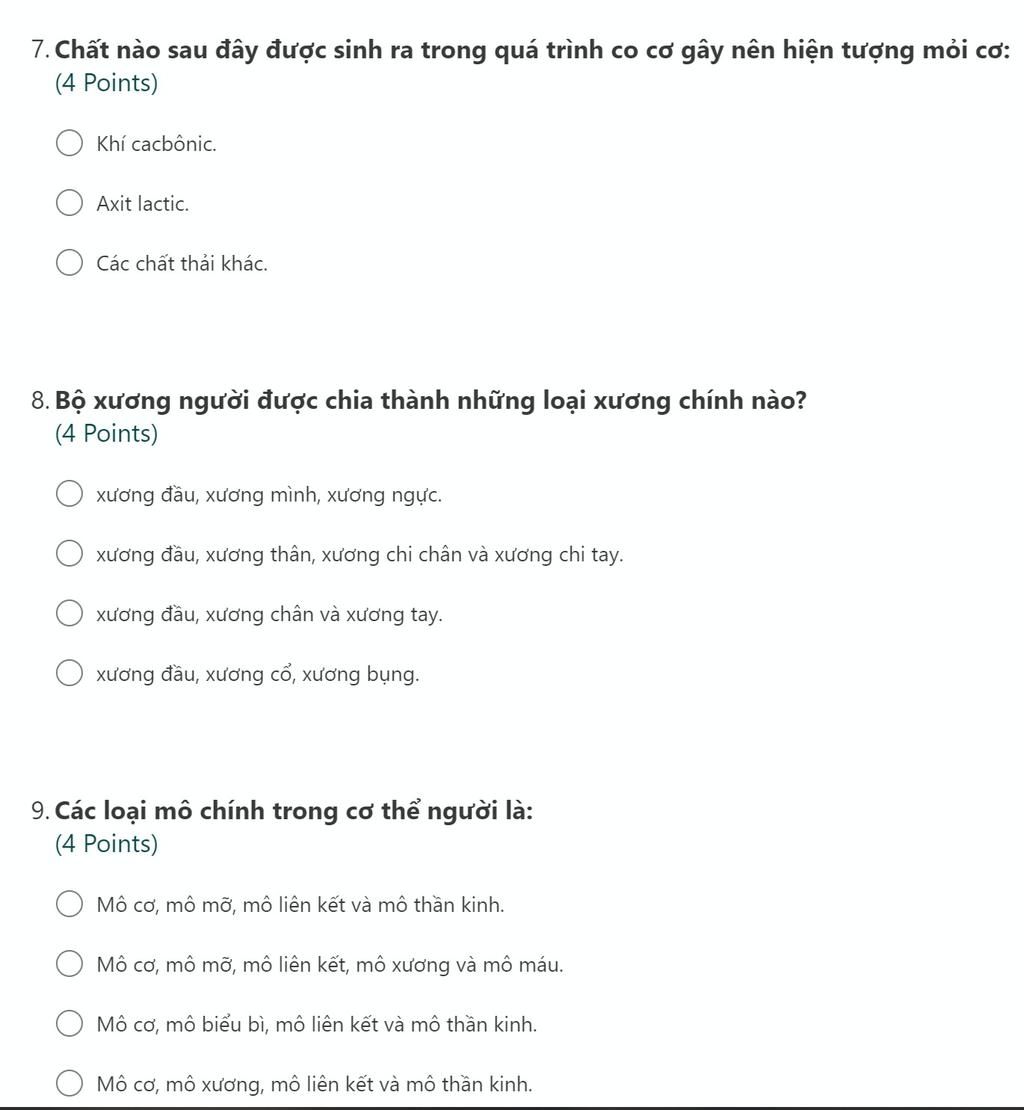Click the 'Khí cacbônic.' answer text
This screenshot has width=1024, height=1110.
tap(156, 144)
